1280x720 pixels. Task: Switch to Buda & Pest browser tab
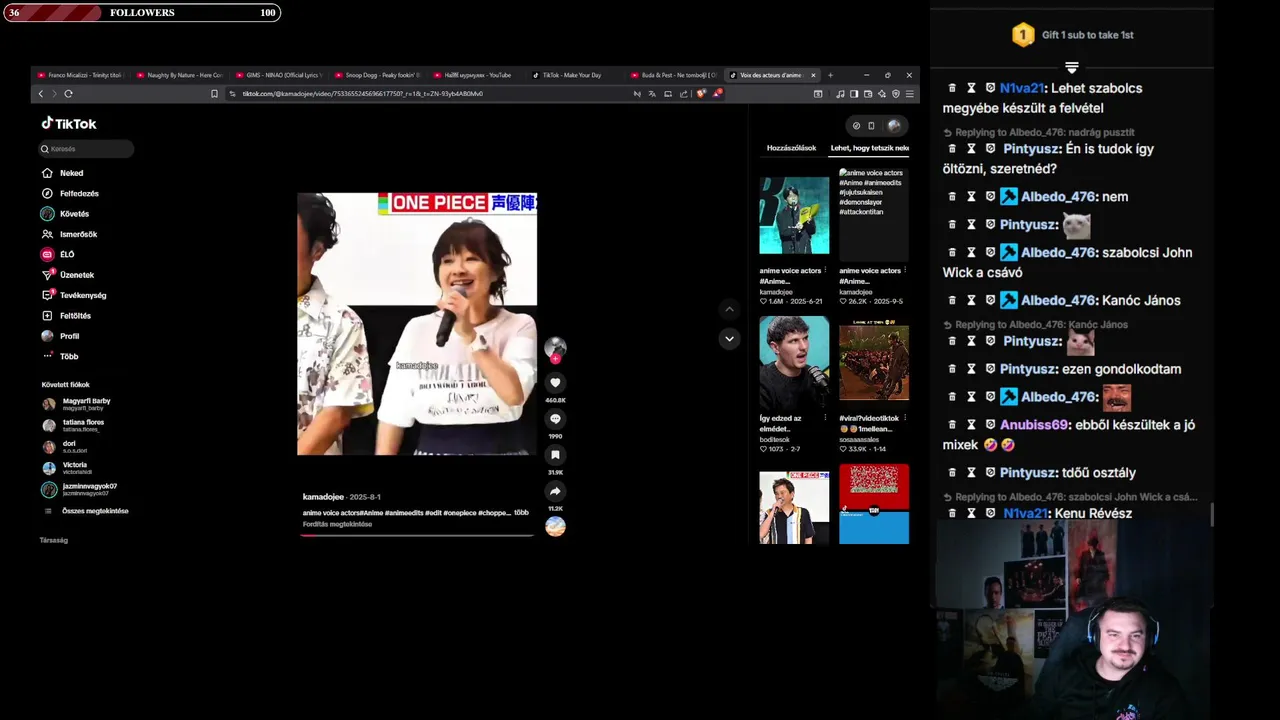pos(674,75)
